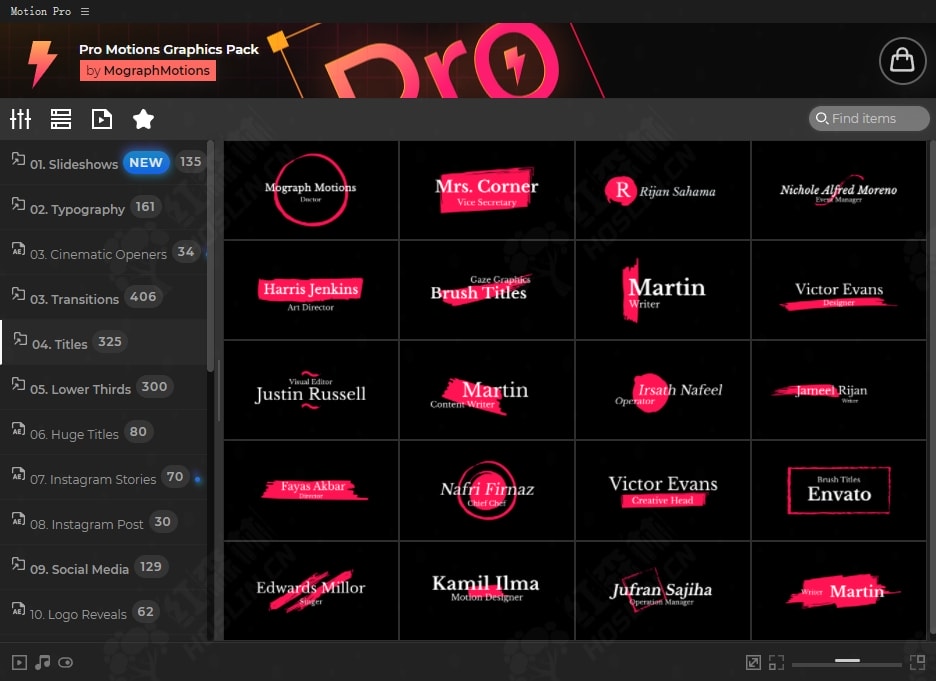Open the 02. Typography category

104,207
